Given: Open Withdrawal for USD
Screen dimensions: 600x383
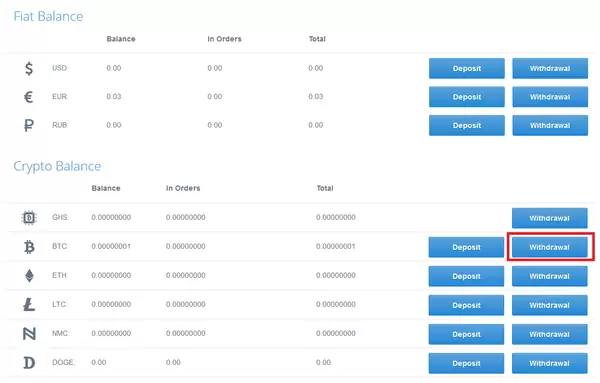Looking at the screenshot, I should (x=550, y=68).
